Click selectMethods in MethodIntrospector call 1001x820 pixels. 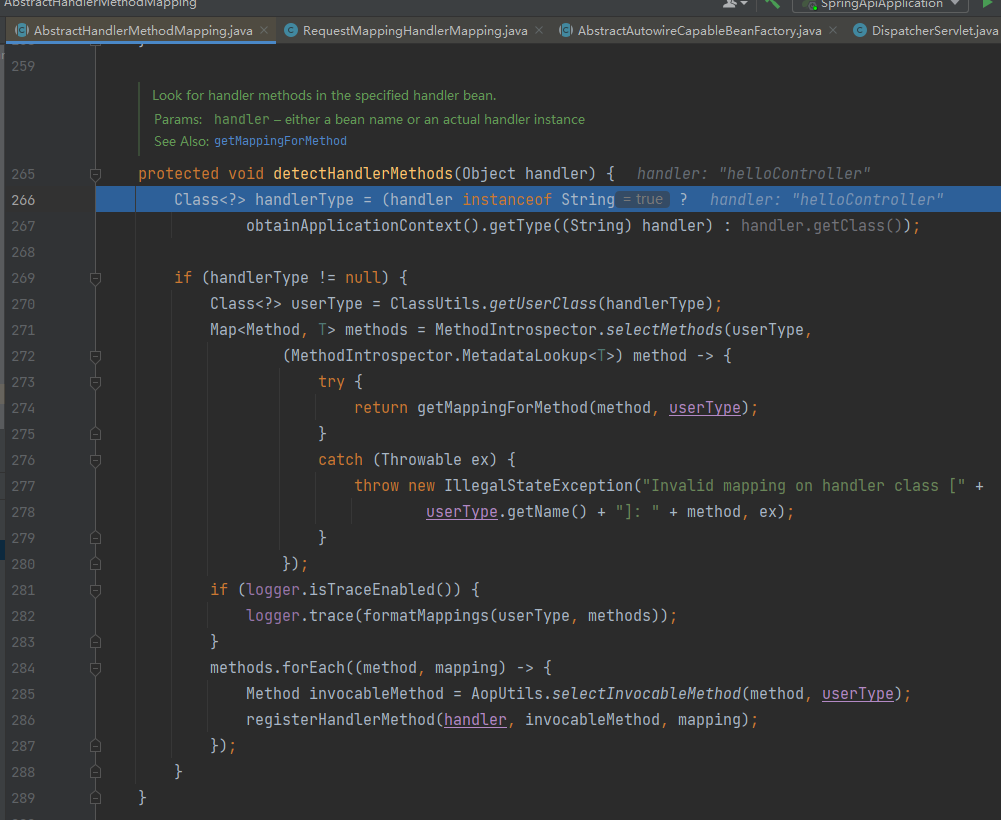(664, 330)
